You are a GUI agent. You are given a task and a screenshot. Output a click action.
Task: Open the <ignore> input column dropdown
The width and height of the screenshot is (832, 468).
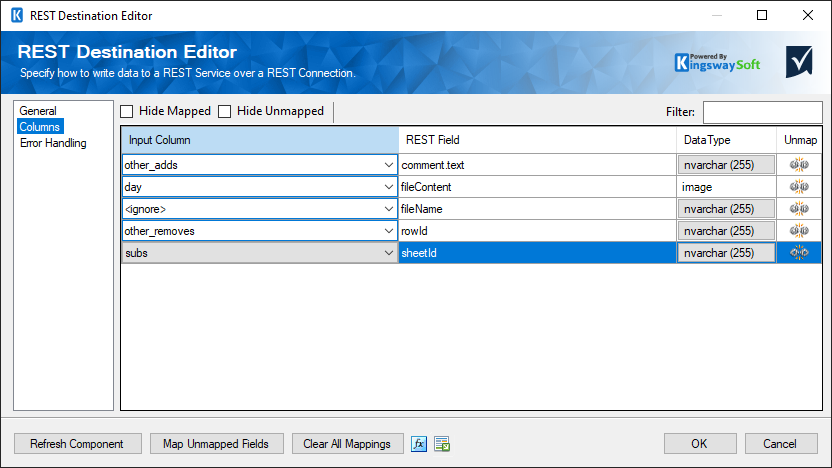[x=388, y=209]
